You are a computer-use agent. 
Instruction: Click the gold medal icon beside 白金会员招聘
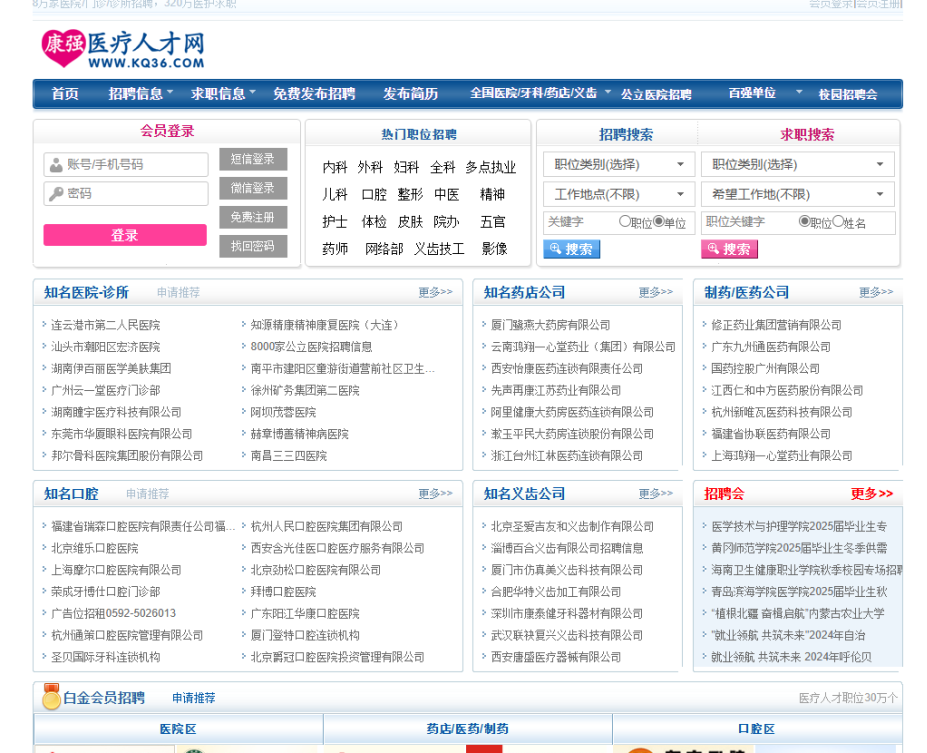pyautogui.click(x=50, y=697)
